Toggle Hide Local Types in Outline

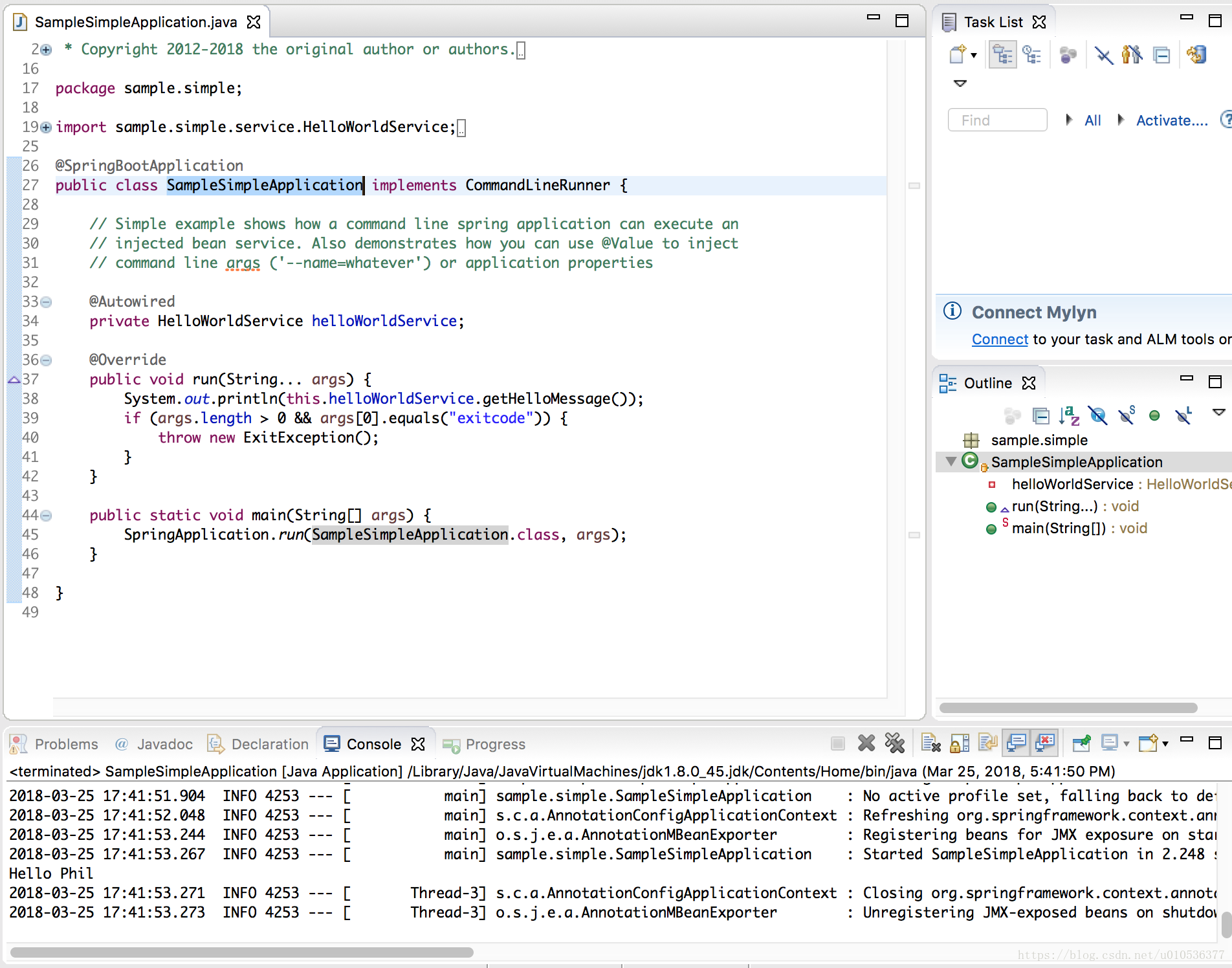click(x=1184, y=415)
